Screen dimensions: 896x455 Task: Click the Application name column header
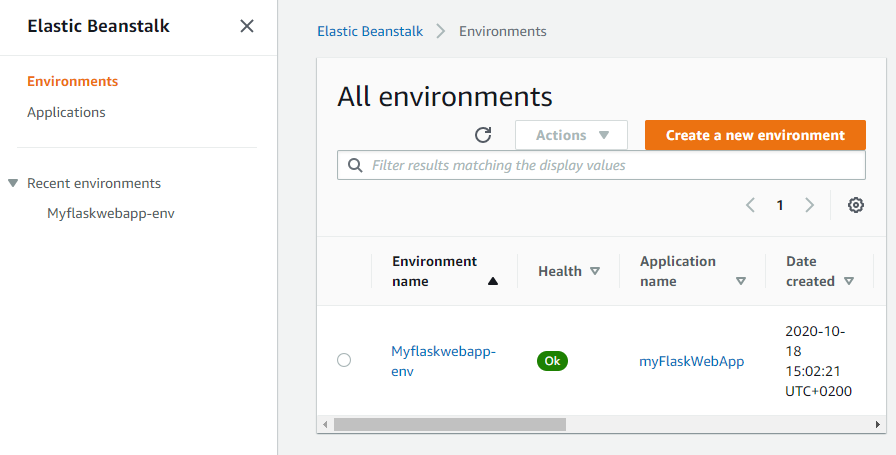pos(678,271)
